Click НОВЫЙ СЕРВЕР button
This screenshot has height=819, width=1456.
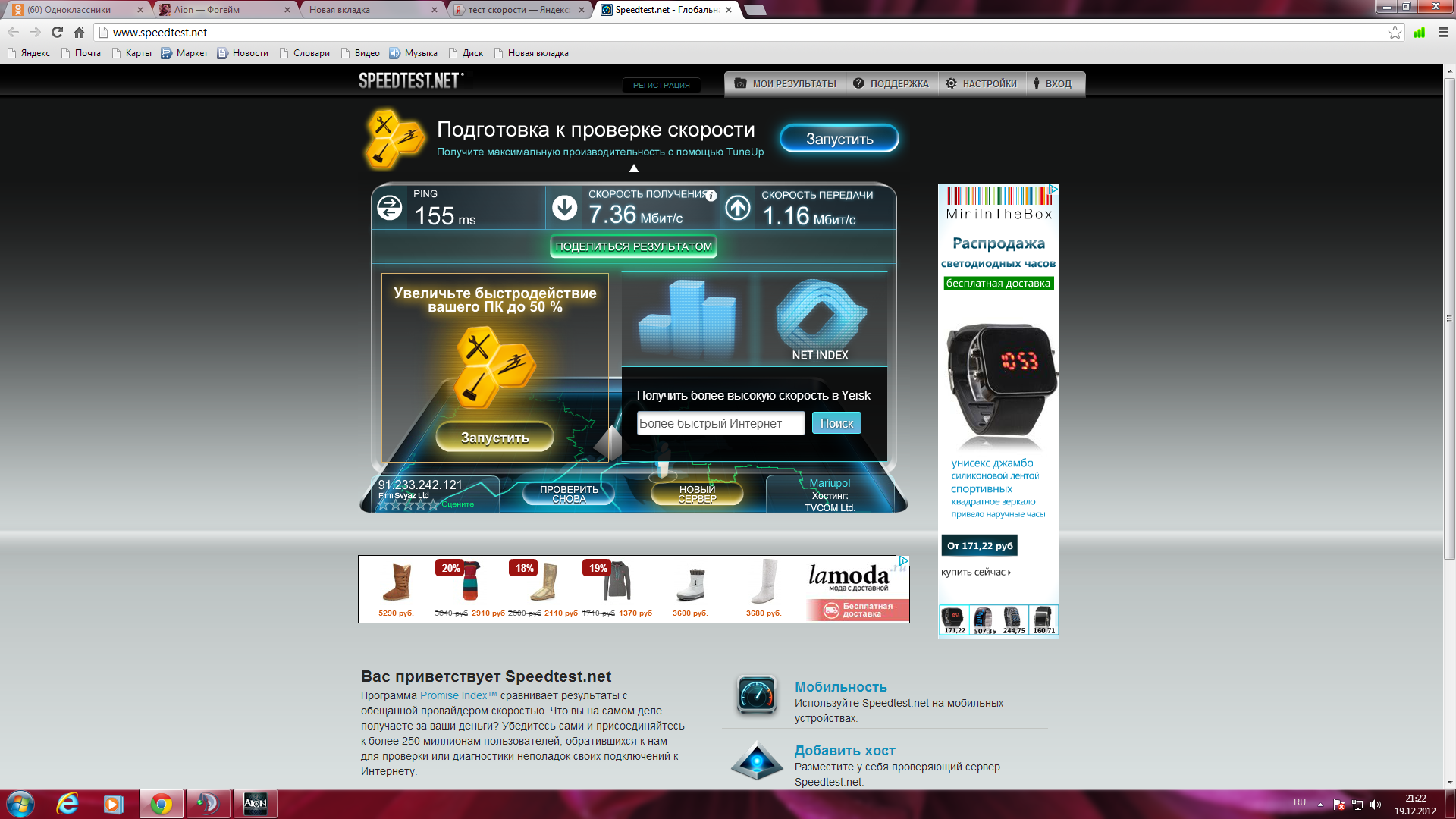coord(697,494)
